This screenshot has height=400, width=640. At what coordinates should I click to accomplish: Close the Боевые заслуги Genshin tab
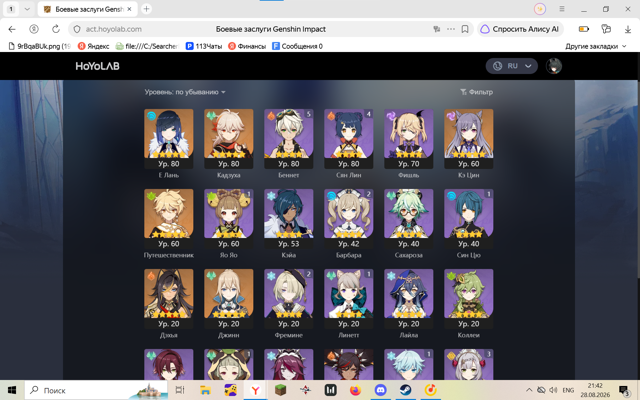point(130,9)
